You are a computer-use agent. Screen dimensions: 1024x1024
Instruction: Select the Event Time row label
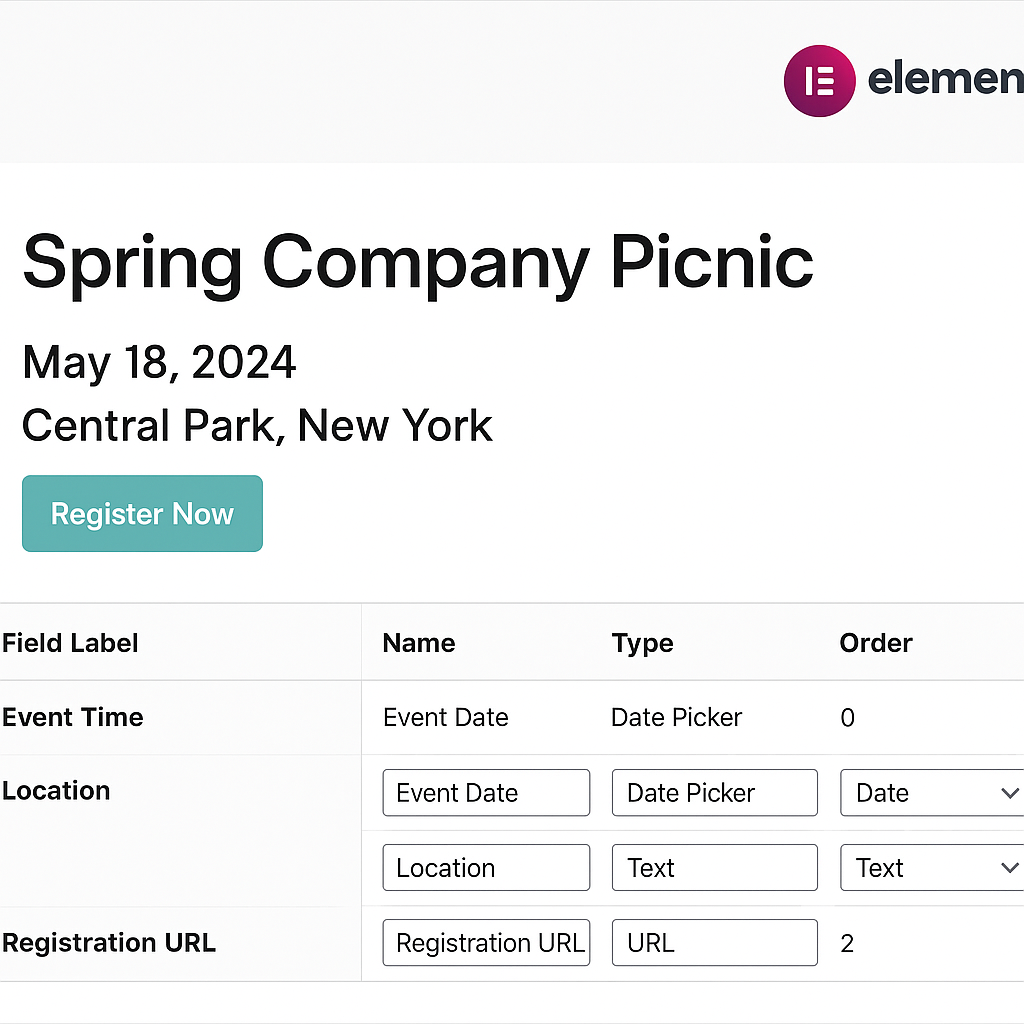tap(73, 717)
